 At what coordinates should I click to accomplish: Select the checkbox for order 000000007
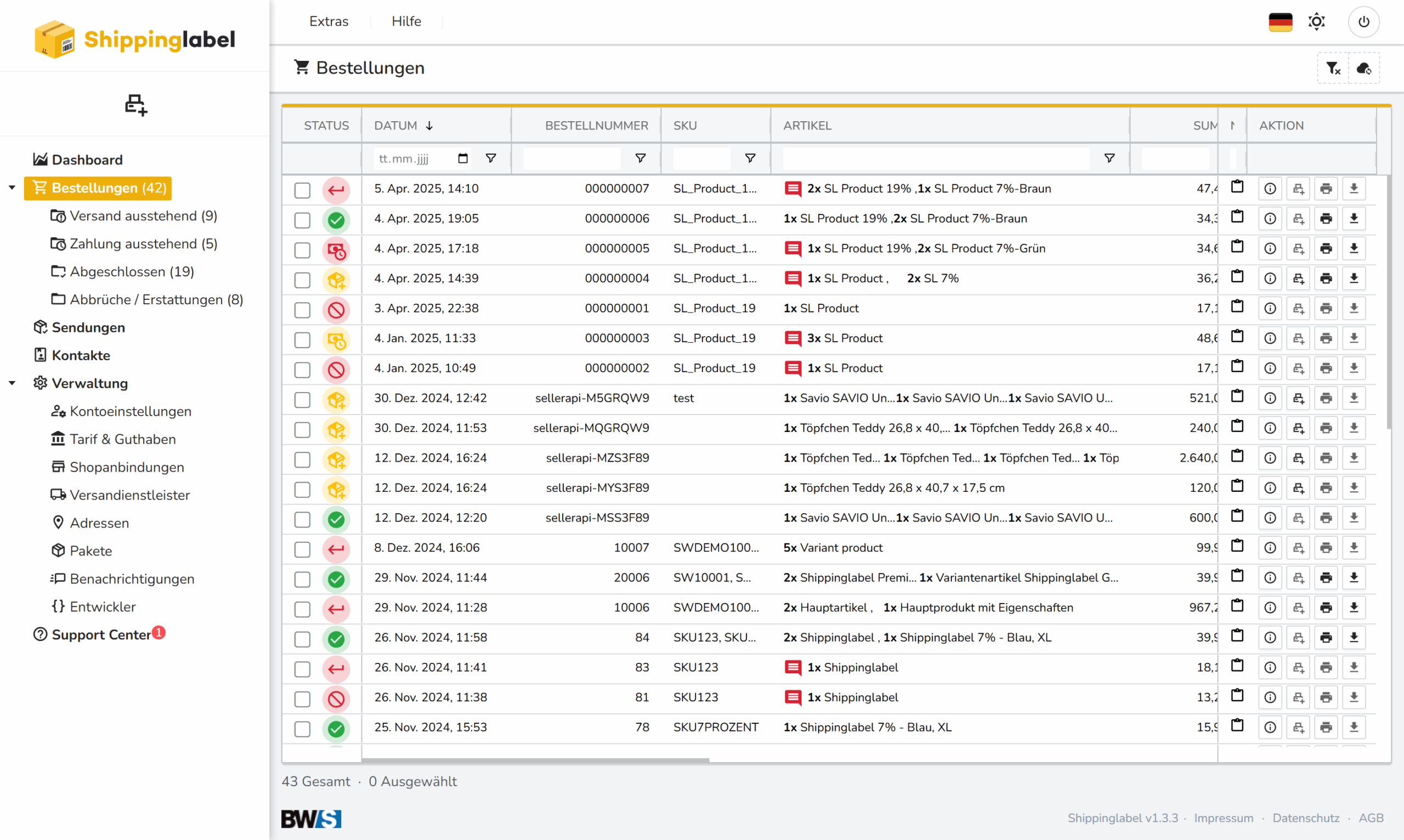point(302,190)
